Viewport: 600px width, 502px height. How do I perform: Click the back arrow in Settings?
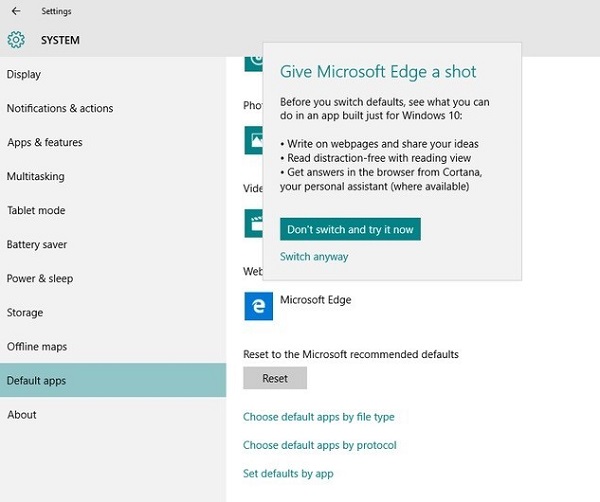[x=16, y=11]
